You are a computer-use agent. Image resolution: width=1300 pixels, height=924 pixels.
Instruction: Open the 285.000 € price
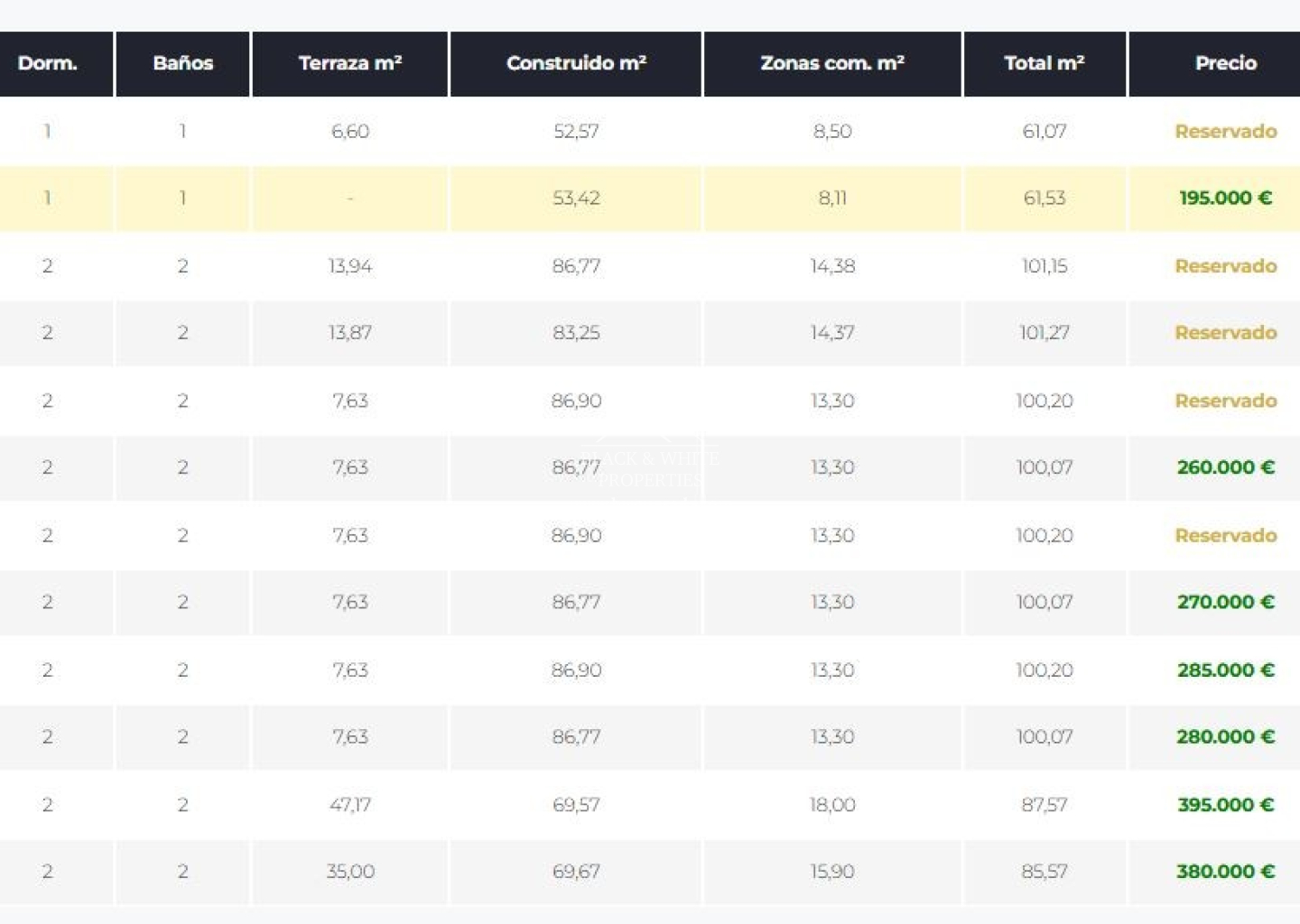[x=1225, y=670]
